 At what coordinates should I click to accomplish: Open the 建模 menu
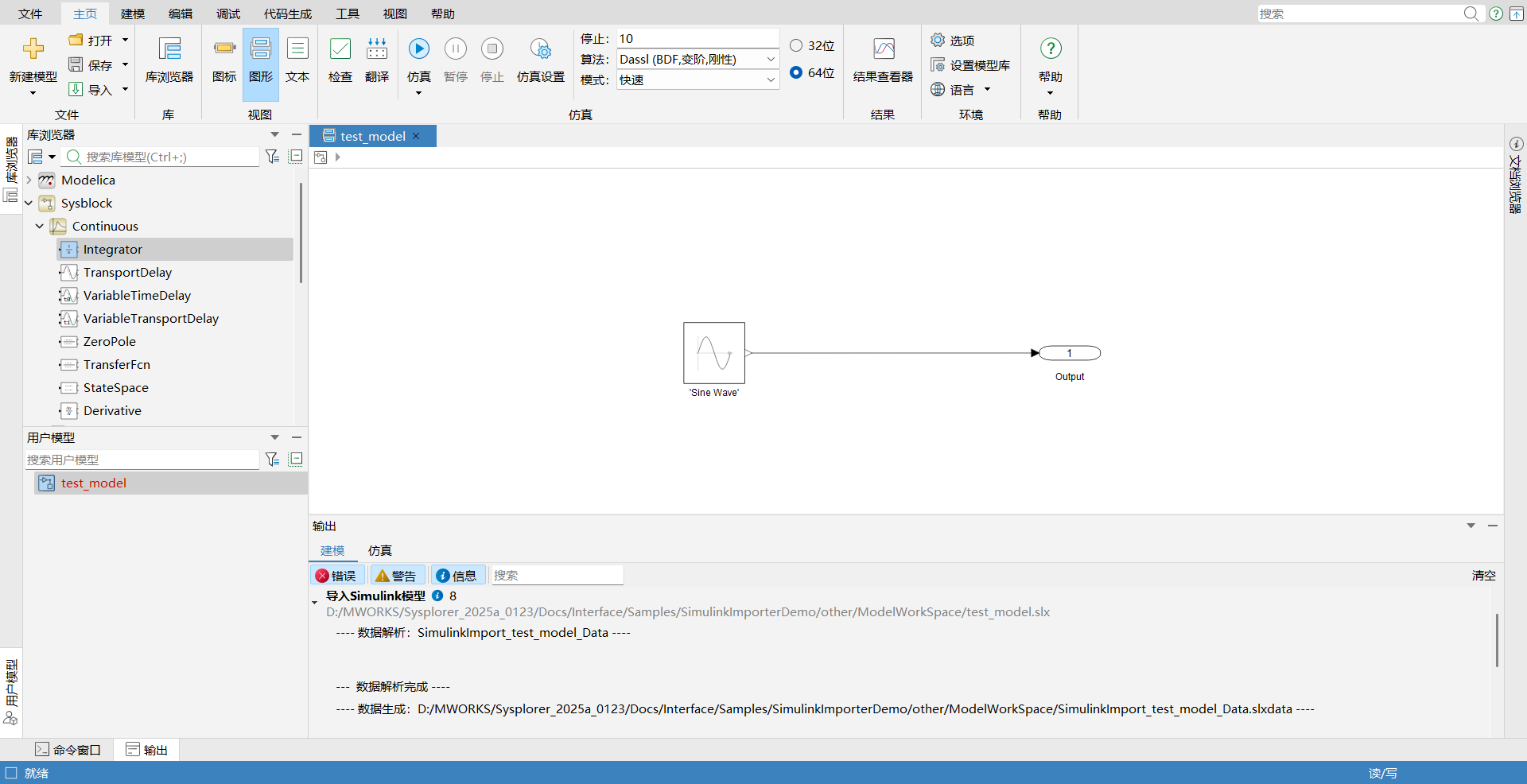(x=132, y=14)
